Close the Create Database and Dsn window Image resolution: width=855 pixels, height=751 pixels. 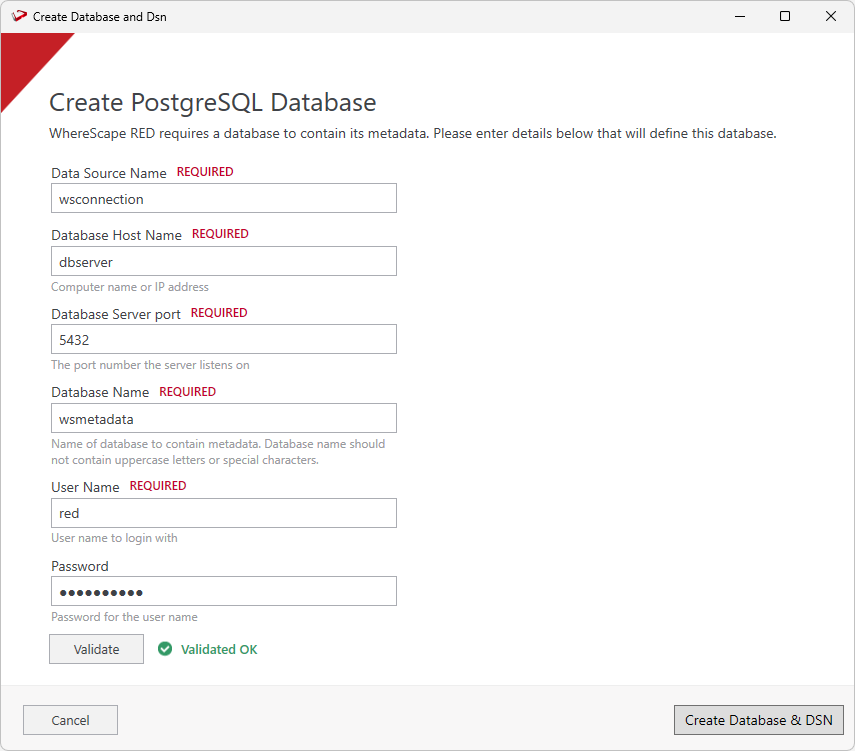click(830, 16)
